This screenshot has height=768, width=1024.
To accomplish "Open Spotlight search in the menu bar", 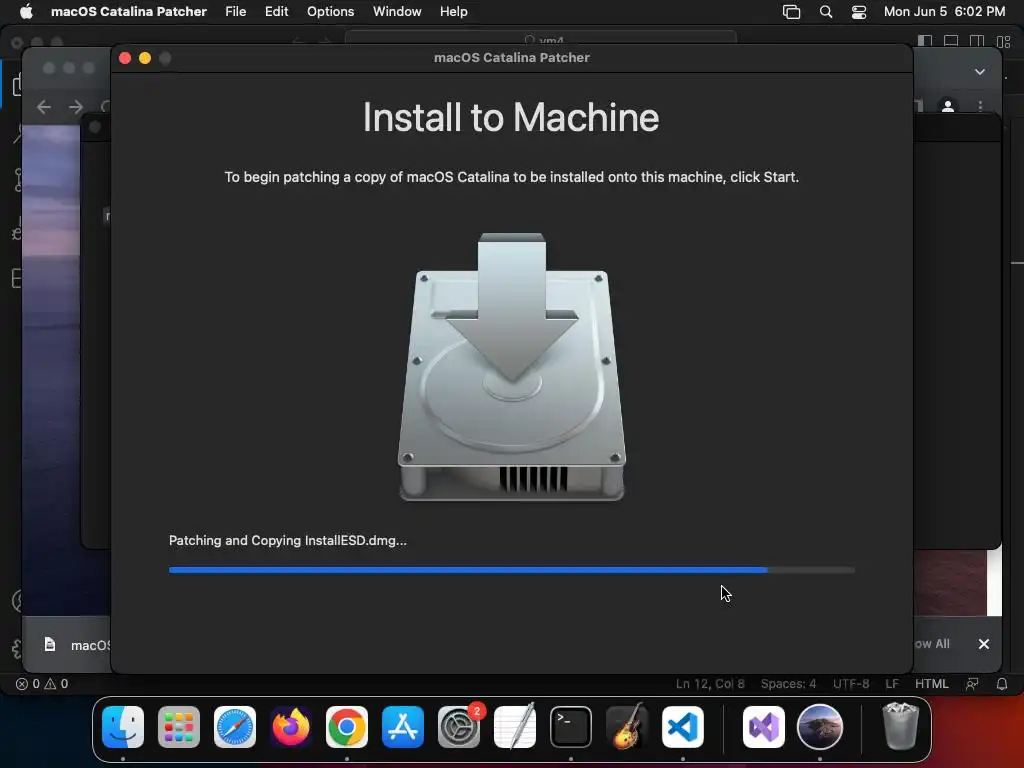I will pos(825,12).
